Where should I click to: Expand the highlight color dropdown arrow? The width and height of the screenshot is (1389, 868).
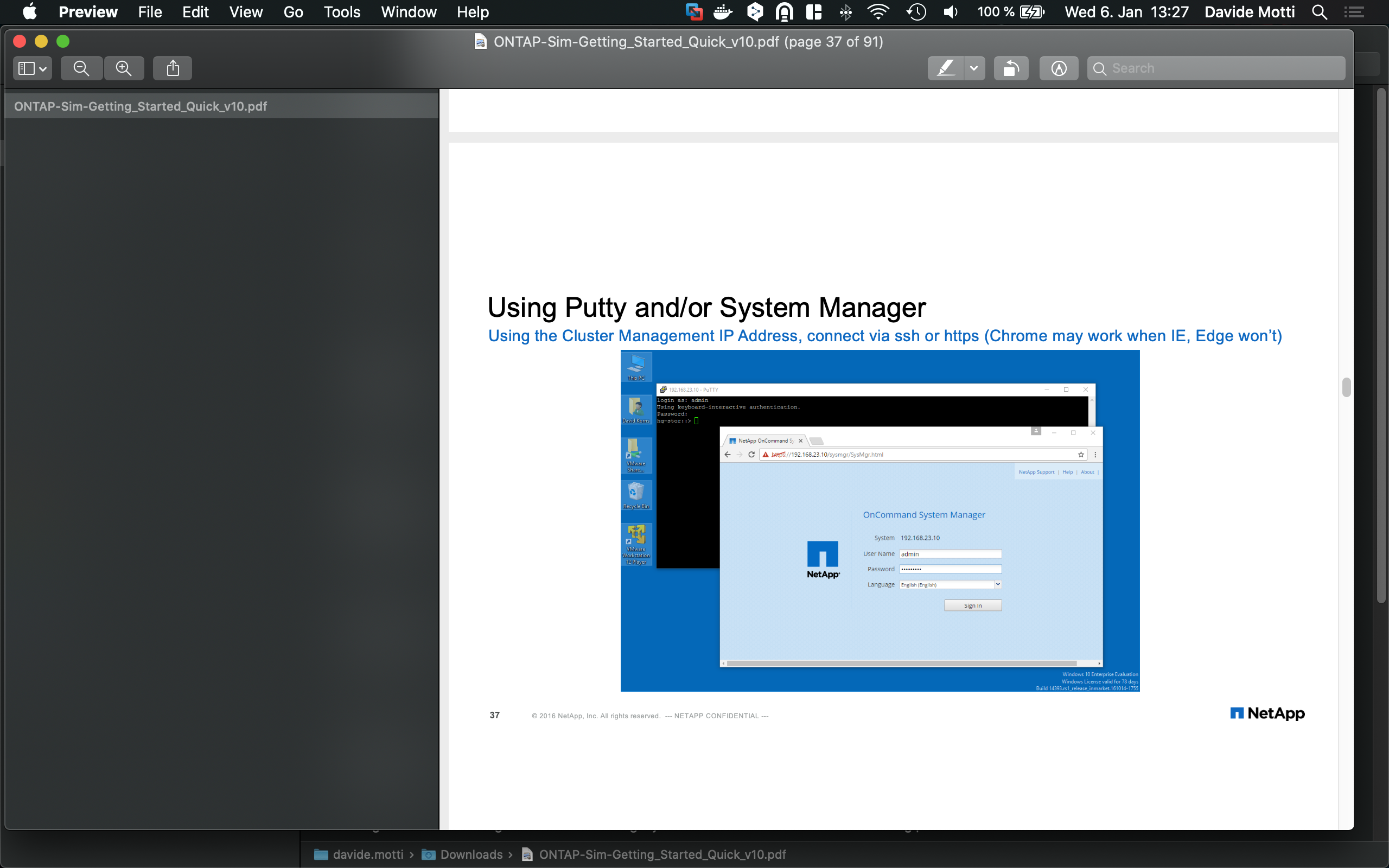coord(974,68)
